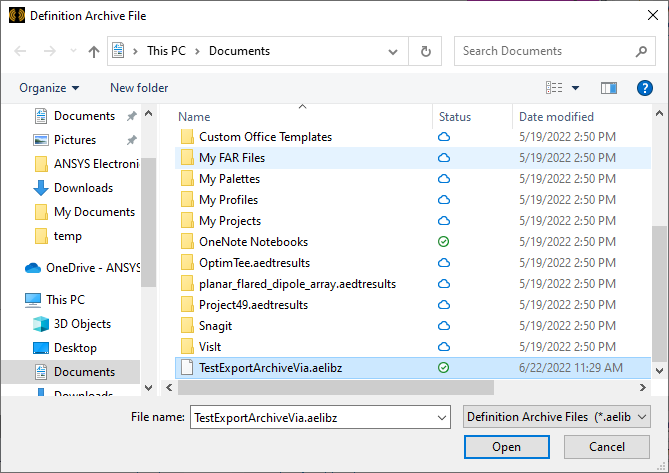Click in the File name input field

(314, 418)
